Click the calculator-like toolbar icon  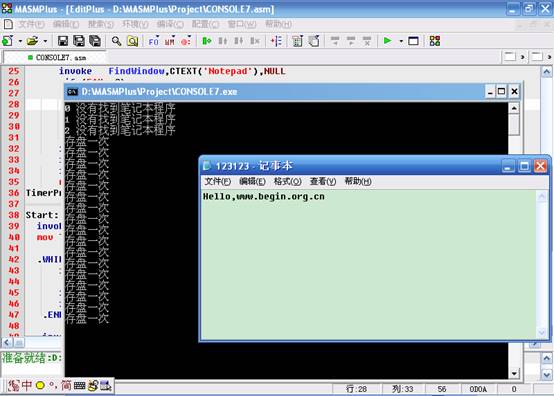click(297, 41)
